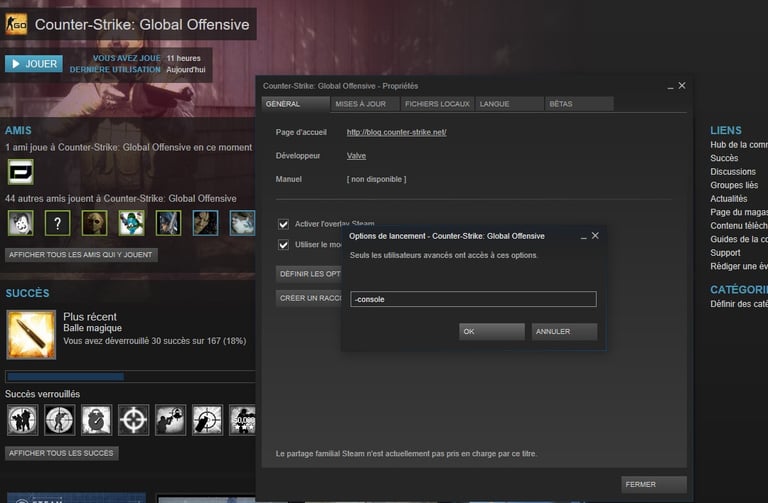Open the crosshair target locked achievement
768x503 pixels.
133,420
